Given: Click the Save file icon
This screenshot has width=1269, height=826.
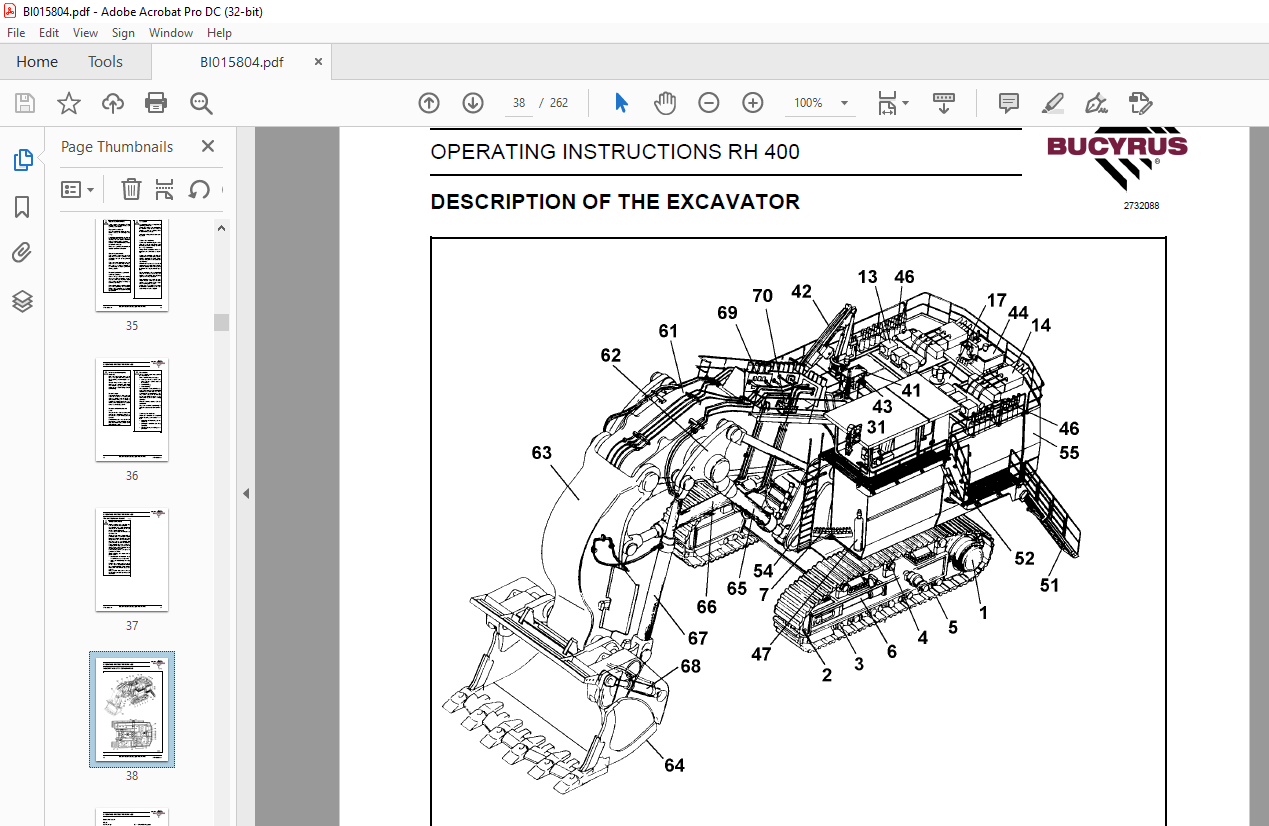Looking at the screenshot, I should (x=25, y=103).
